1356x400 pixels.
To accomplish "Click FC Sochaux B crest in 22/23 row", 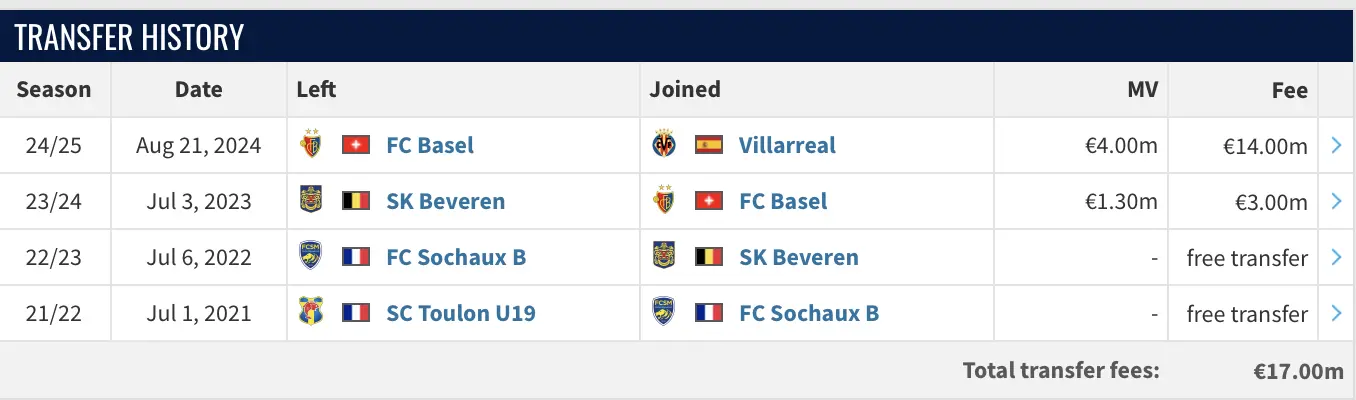I will (x=311, y=257).
